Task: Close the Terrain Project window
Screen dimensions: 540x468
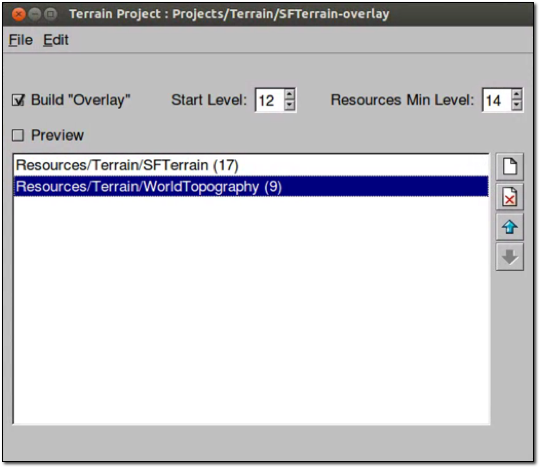Action: (18, 14)
